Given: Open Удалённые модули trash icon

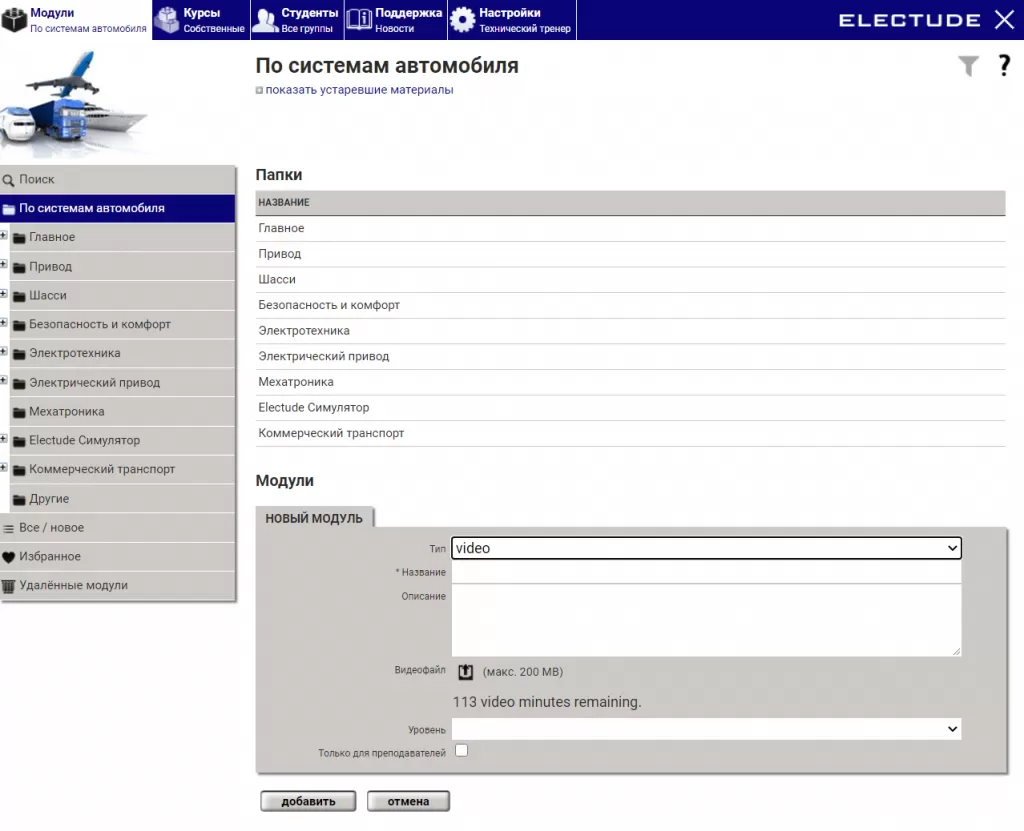Looking at the screenshot, I should 9,586.
